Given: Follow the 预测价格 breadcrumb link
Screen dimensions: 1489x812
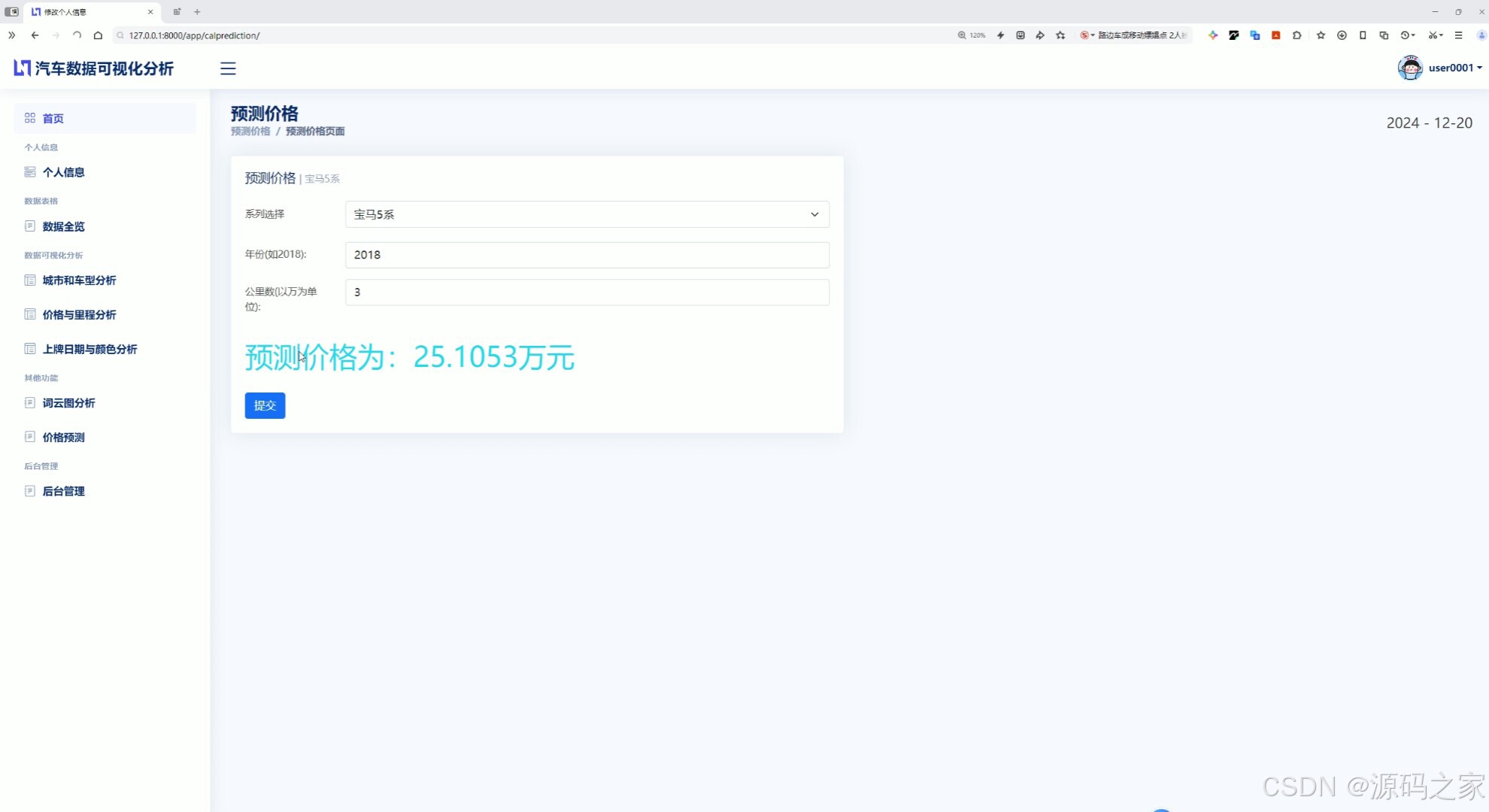Looking at the screenshot, I should [x=250, y=132].
